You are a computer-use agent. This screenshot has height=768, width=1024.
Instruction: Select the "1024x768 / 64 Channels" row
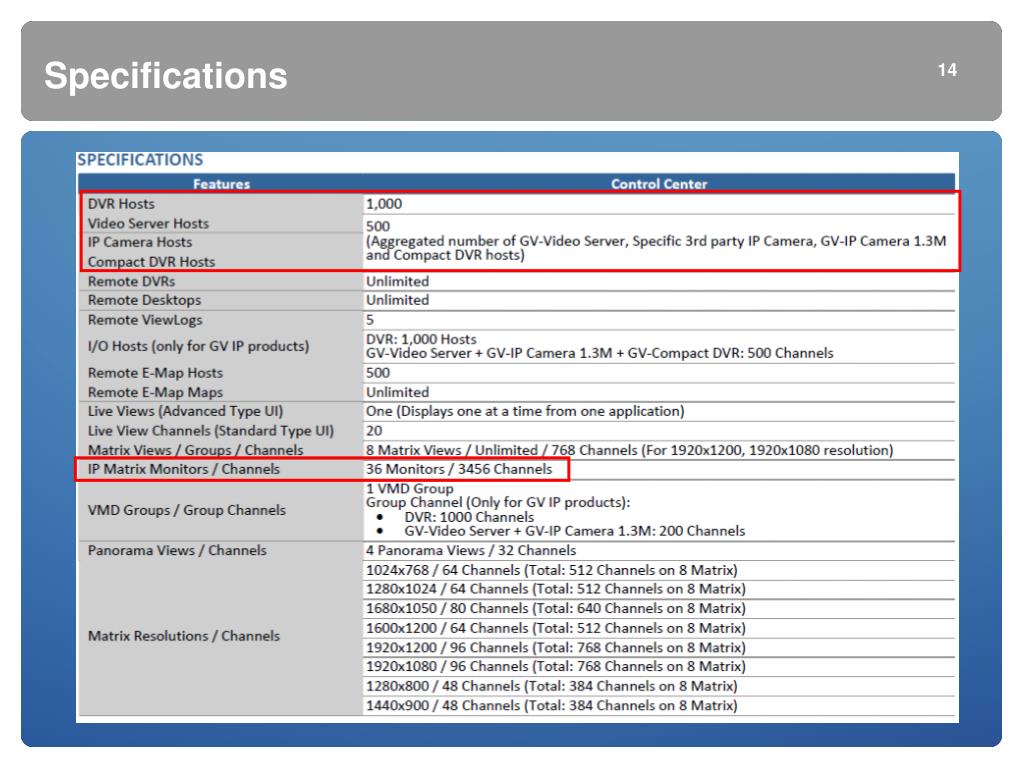(x=552, y=570)
